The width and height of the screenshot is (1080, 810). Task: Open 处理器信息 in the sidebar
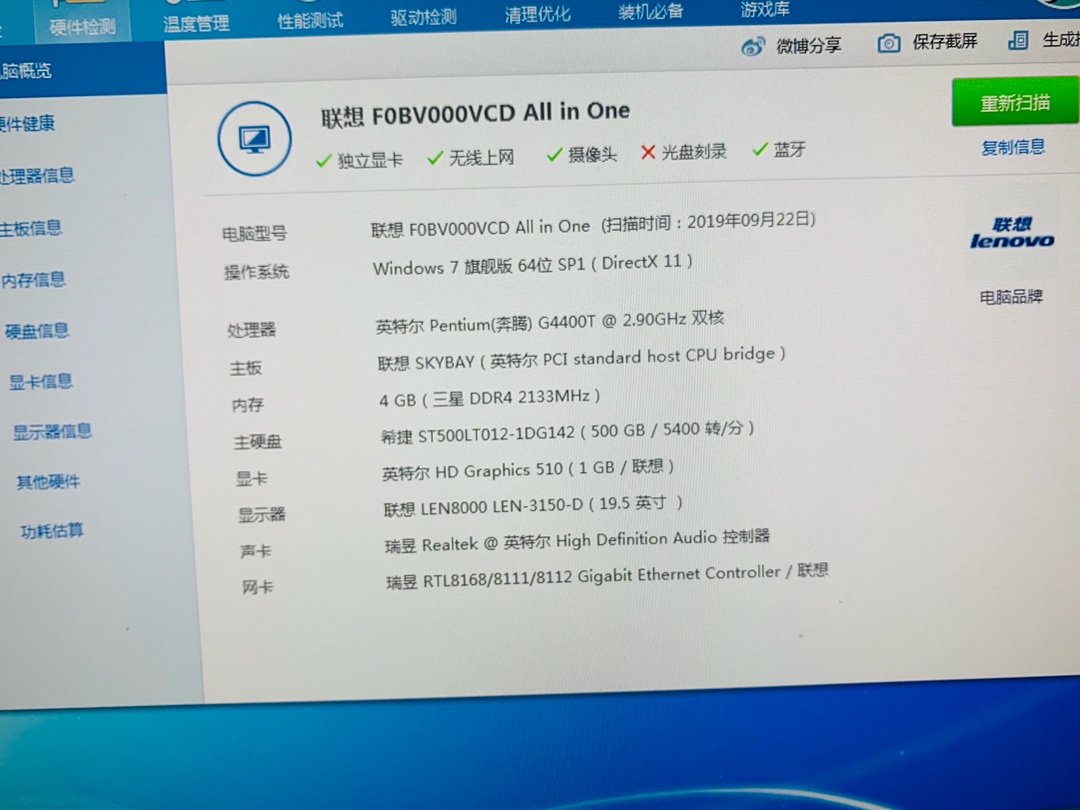[x=37, y=176]
